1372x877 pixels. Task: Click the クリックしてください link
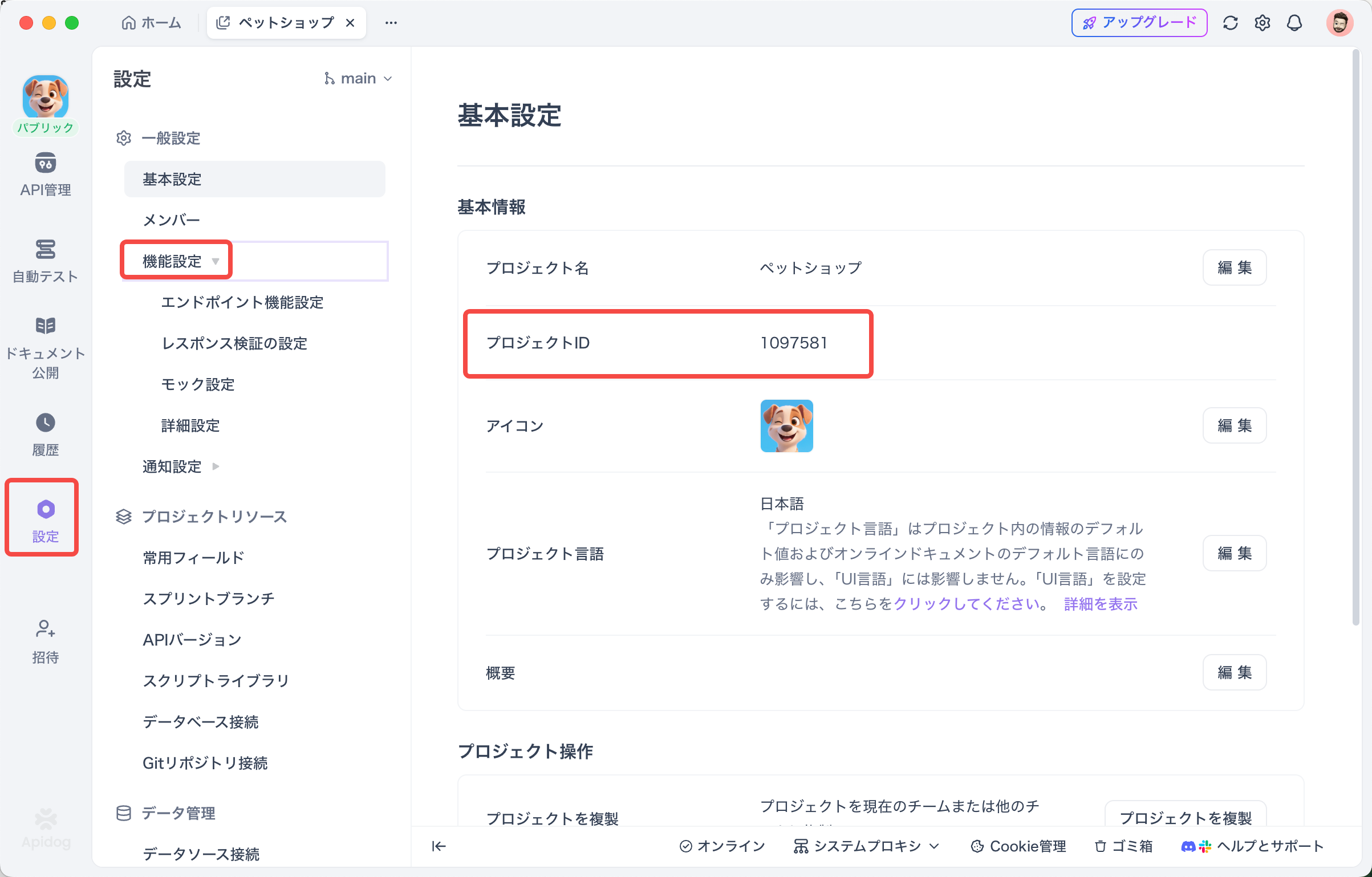(x=966, y=604)
